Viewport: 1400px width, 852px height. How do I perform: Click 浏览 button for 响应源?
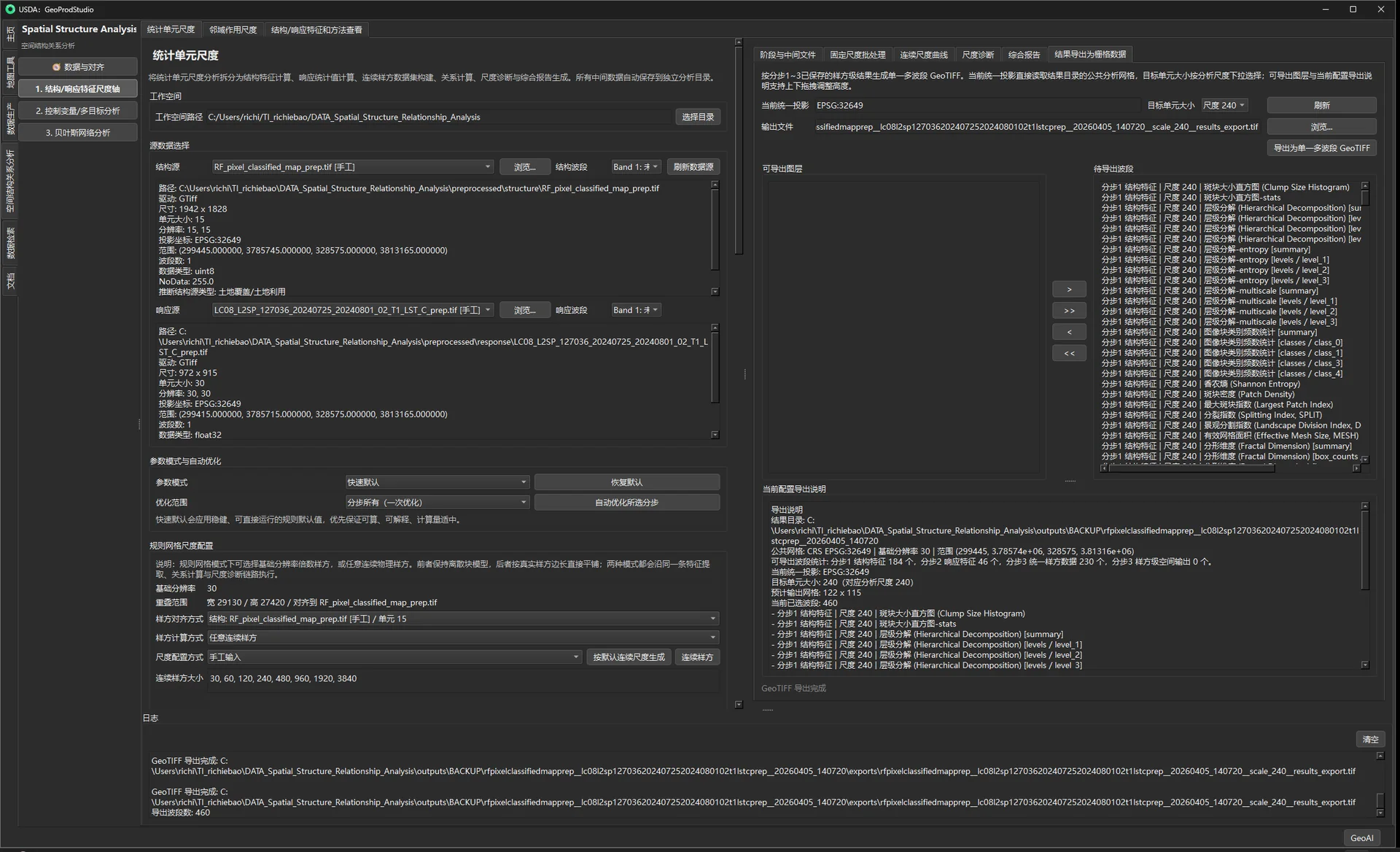click(x=524, y=310)
